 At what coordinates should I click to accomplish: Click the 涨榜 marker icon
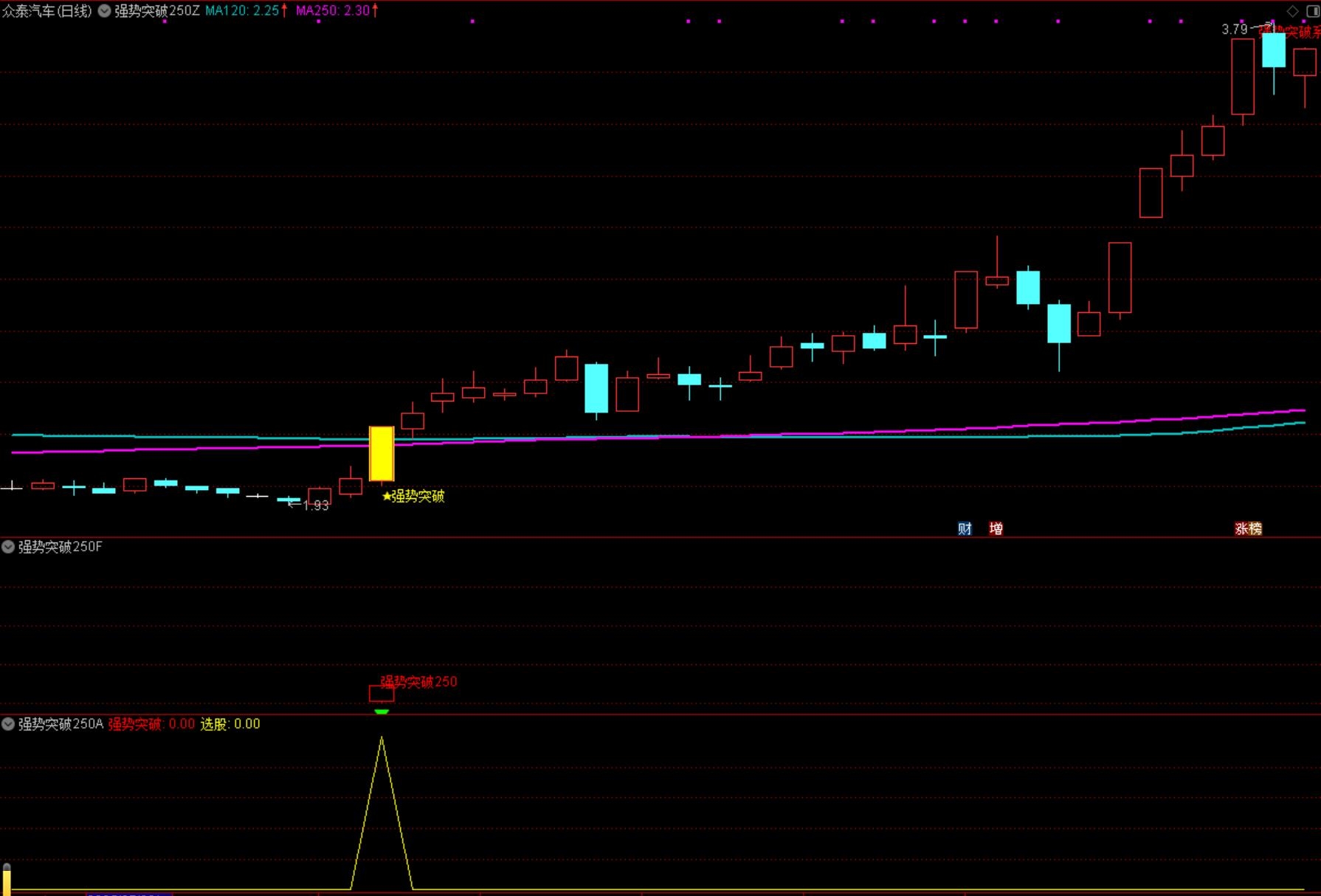[x=1249, y=528]
